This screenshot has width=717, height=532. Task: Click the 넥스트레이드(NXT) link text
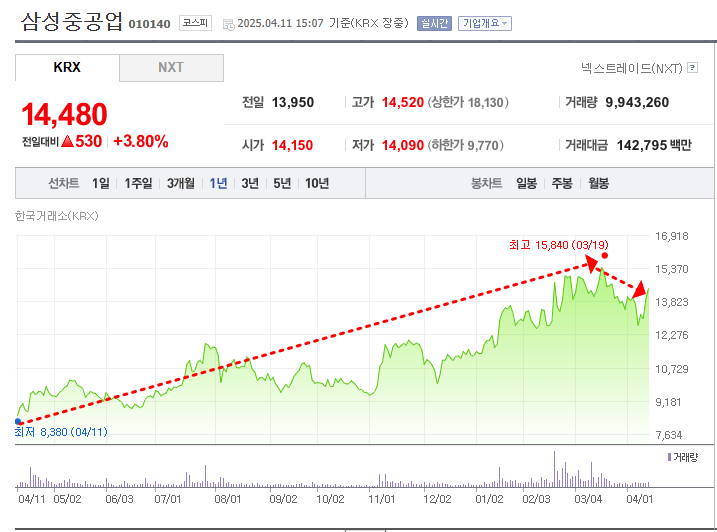coord(631,68)
